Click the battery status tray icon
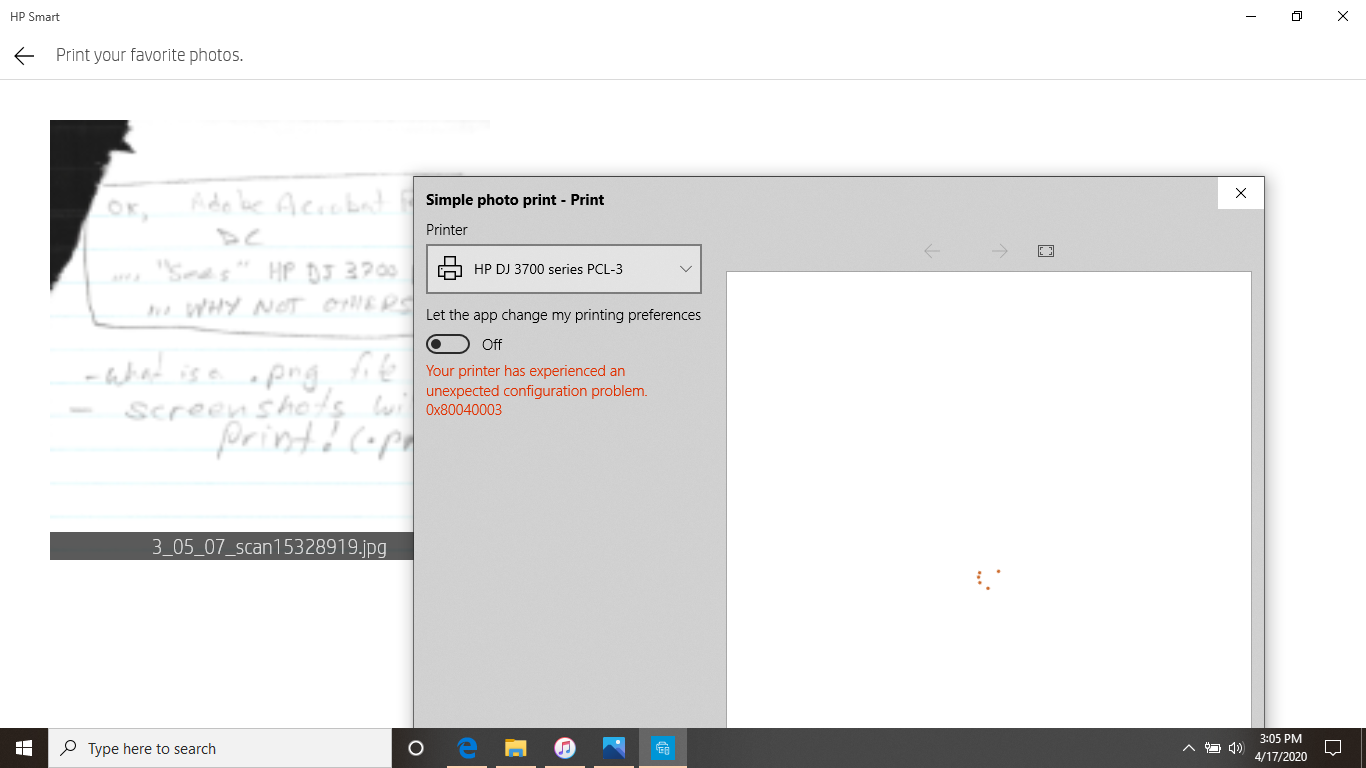Screen dimensions: 1366x768 [x=1213, y=748]
